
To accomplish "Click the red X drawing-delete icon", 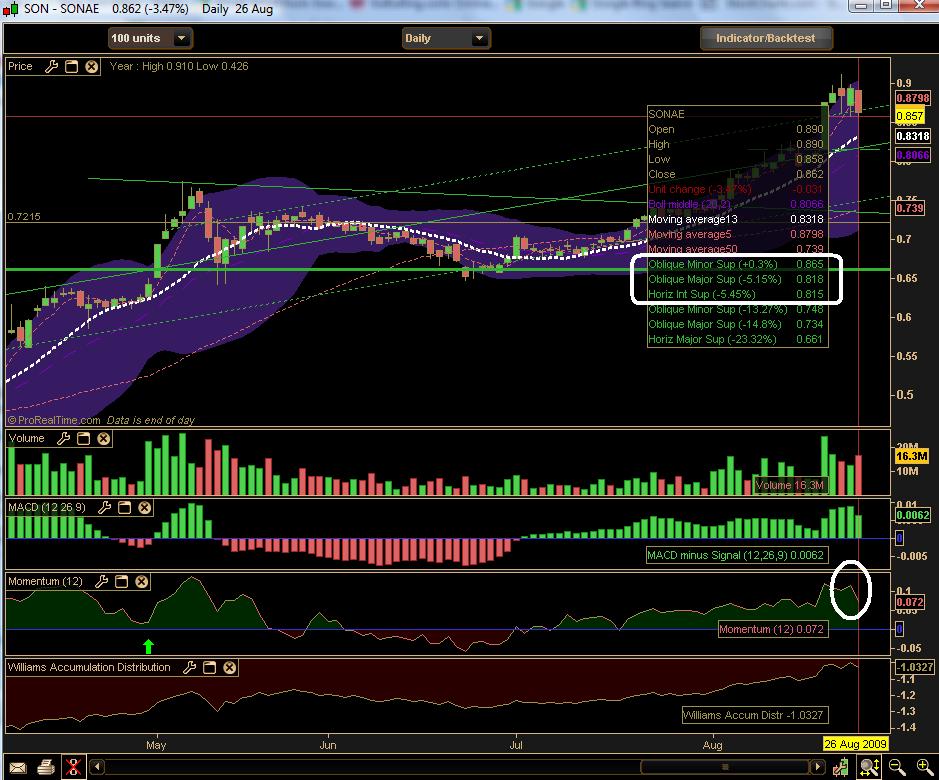I will 73,767.
